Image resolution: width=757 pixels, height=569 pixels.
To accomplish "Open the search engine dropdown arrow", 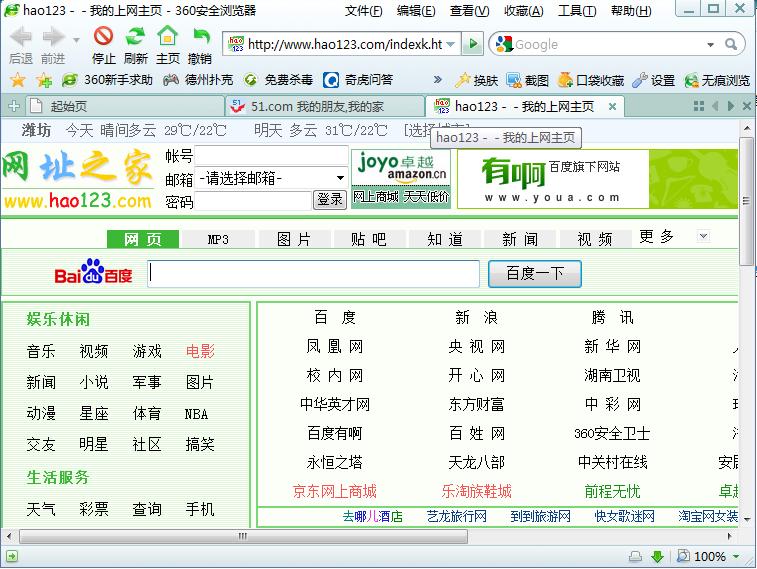I will [x=710, y=45].
